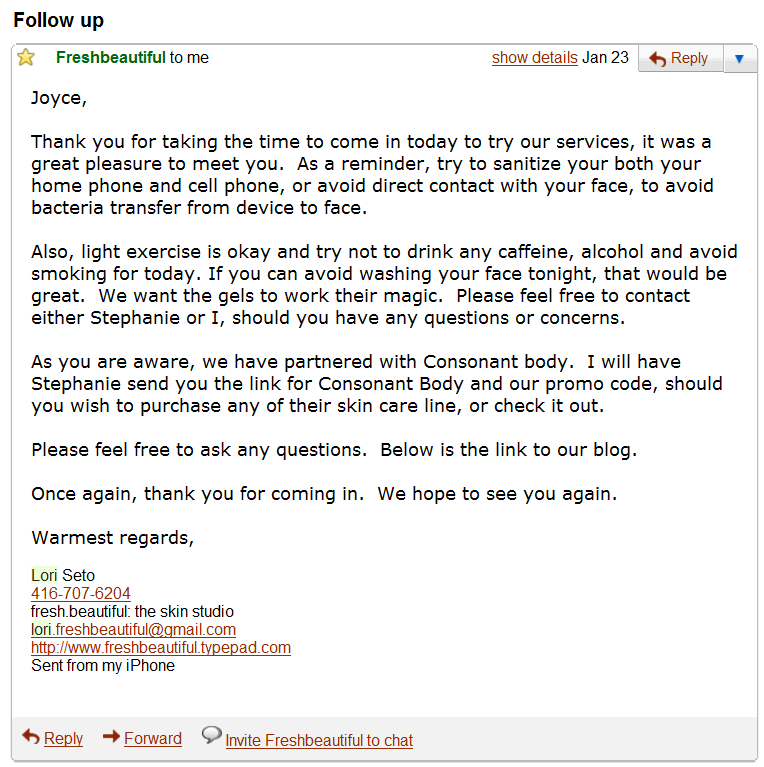Click the show details link
The height and width of the screenshot is (767, 764).
(x=534, y=57)
